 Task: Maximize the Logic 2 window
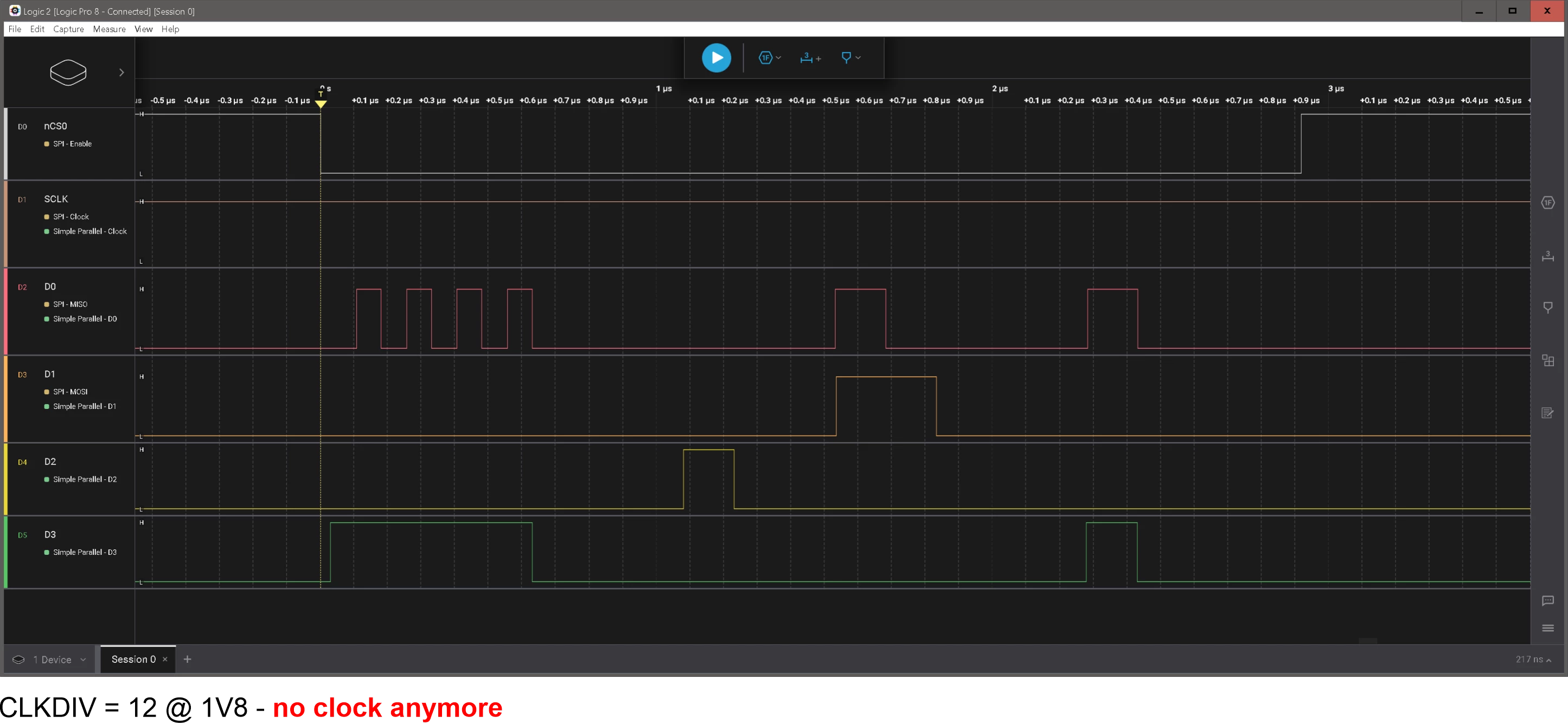(x=1513, y=11)
